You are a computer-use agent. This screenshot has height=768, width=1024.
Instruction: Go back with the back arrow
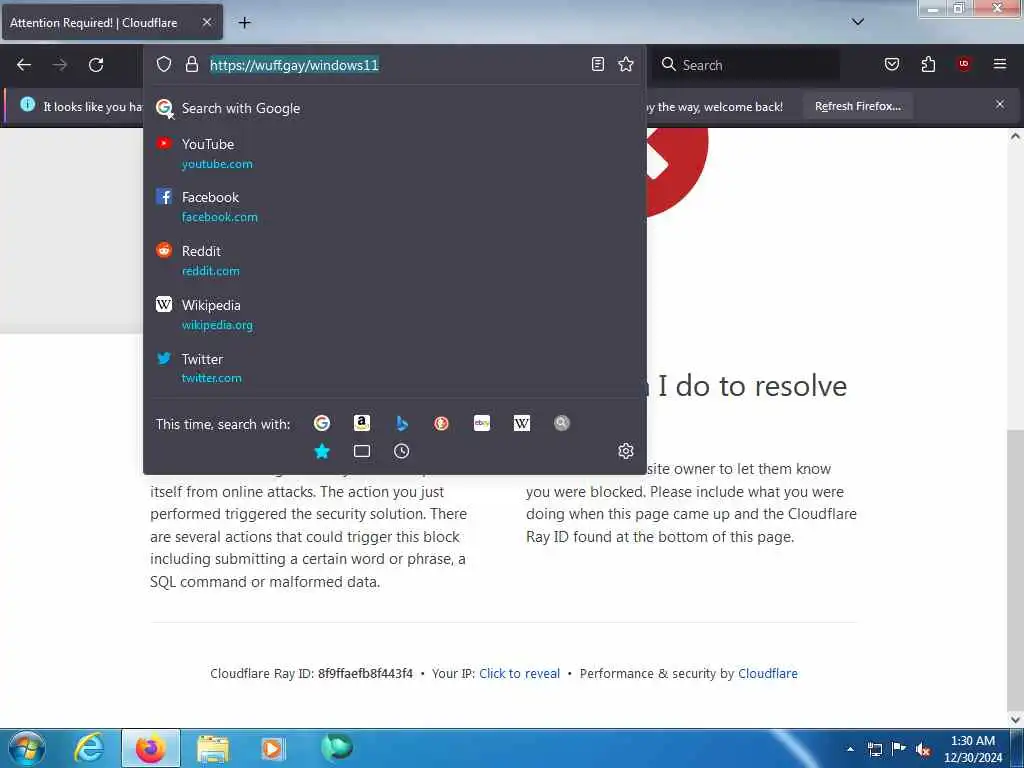point(24,65)
